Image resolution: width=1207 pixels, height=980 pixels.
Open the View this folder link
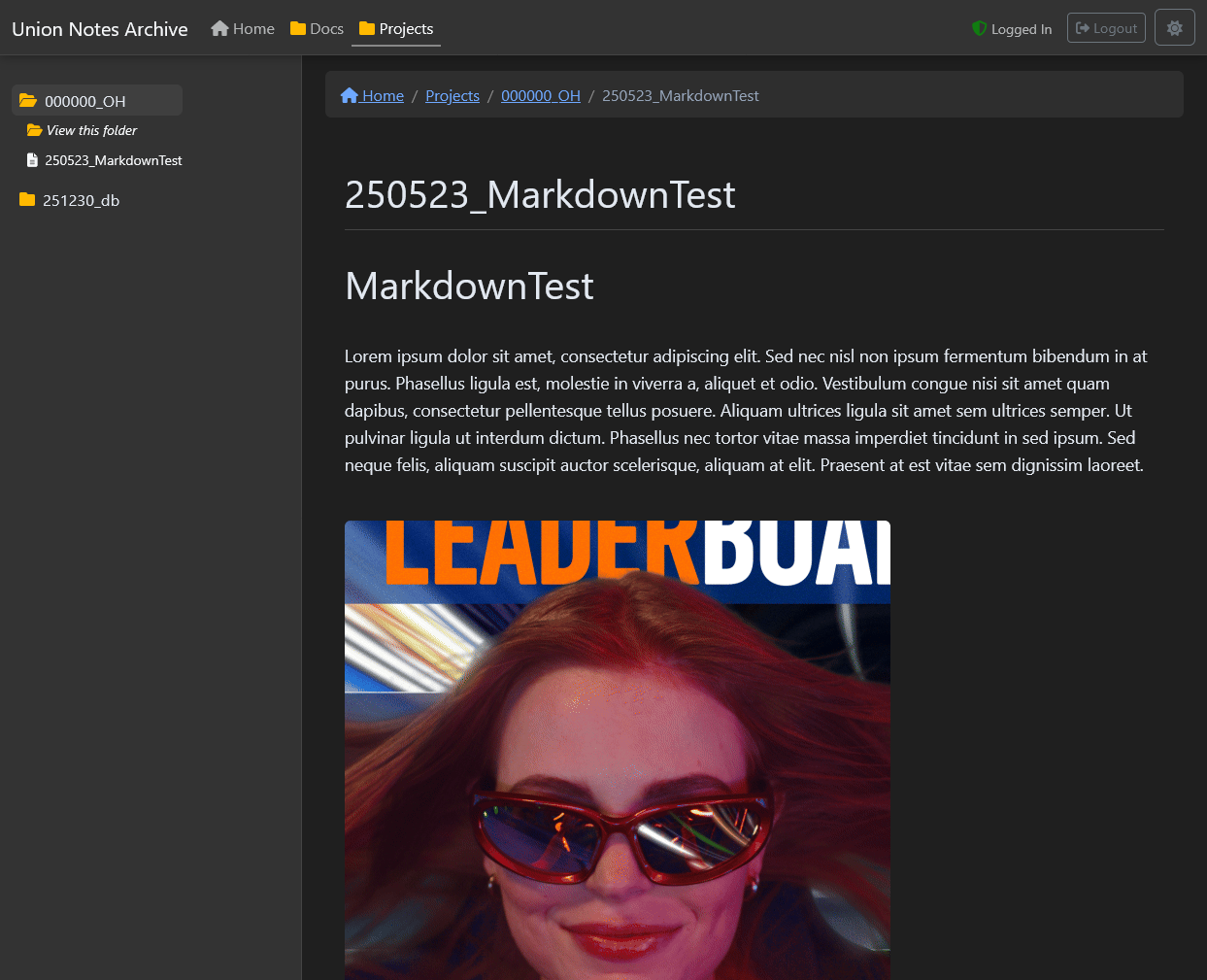[x=91, y=130]
